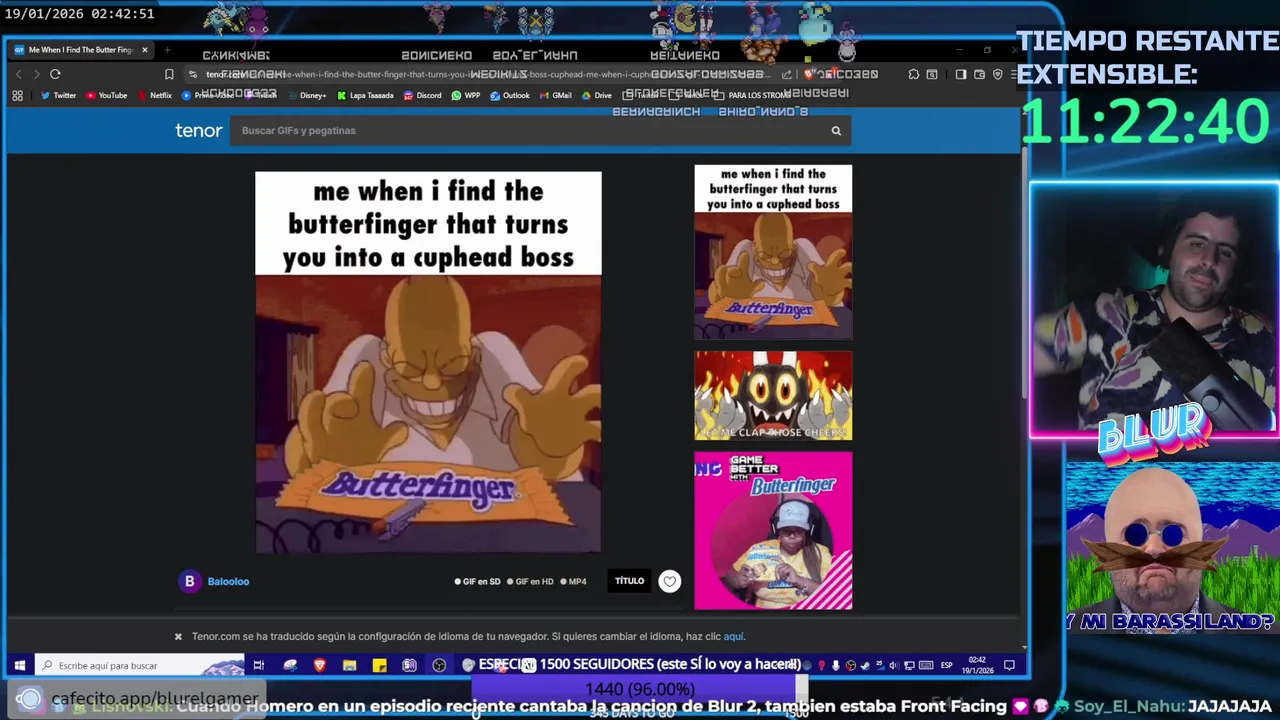The width and height of the screenshot is (1280, 720).
Task: Close the 'Me When I Find The Butter Finger' tab
Action: coord(144,50)
